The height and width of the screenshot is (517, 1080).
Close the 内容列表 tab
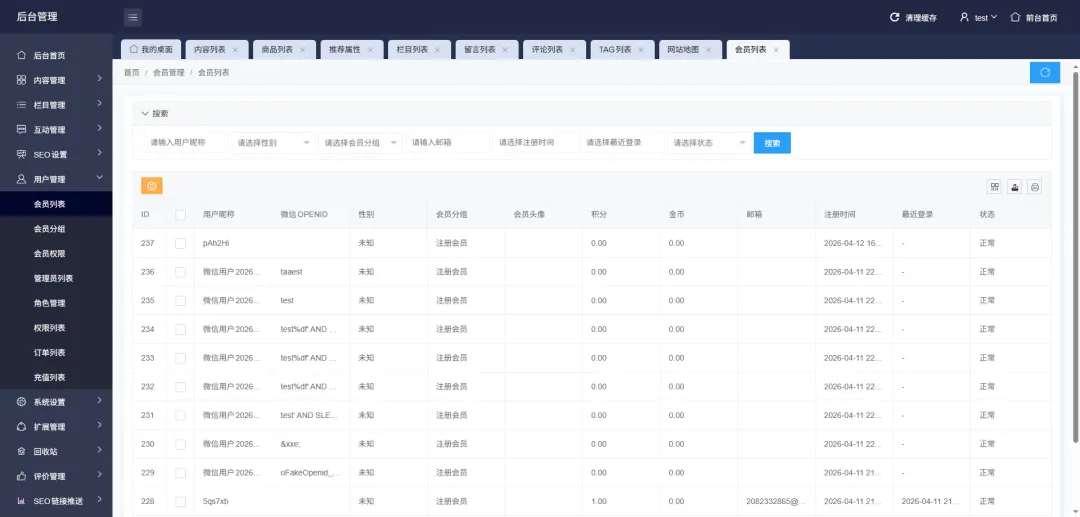point(235,50)
